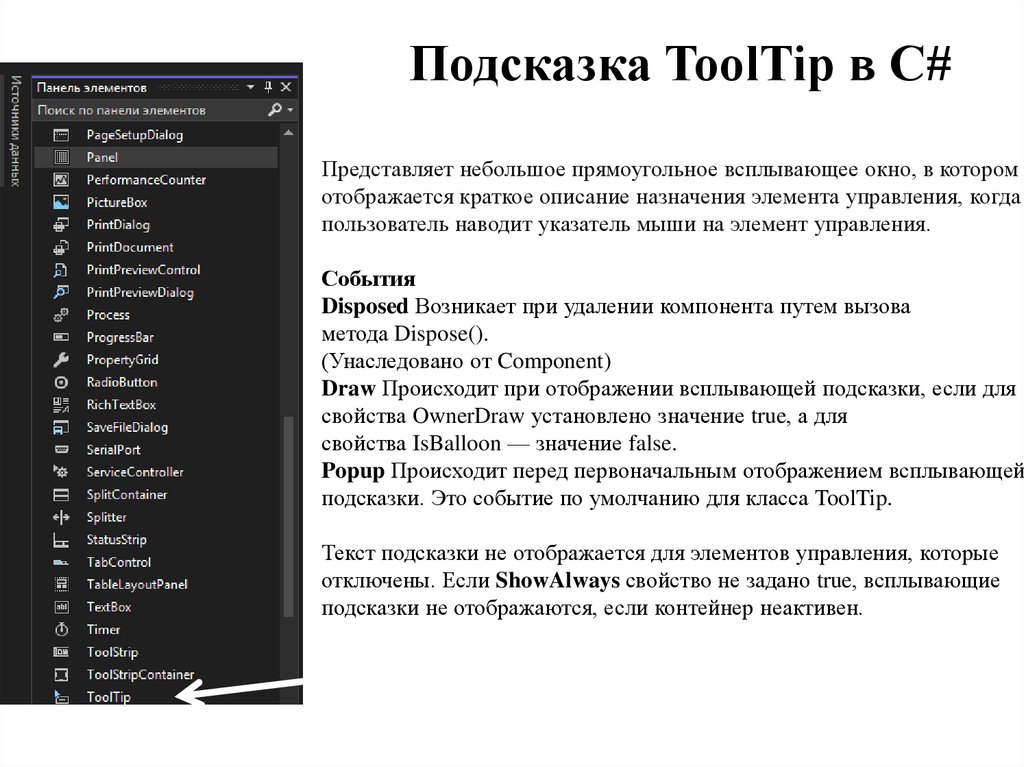1024x767 pixels.
Task: Click the PrintPreviewDialog icon
Action: [x=61, y=292]
